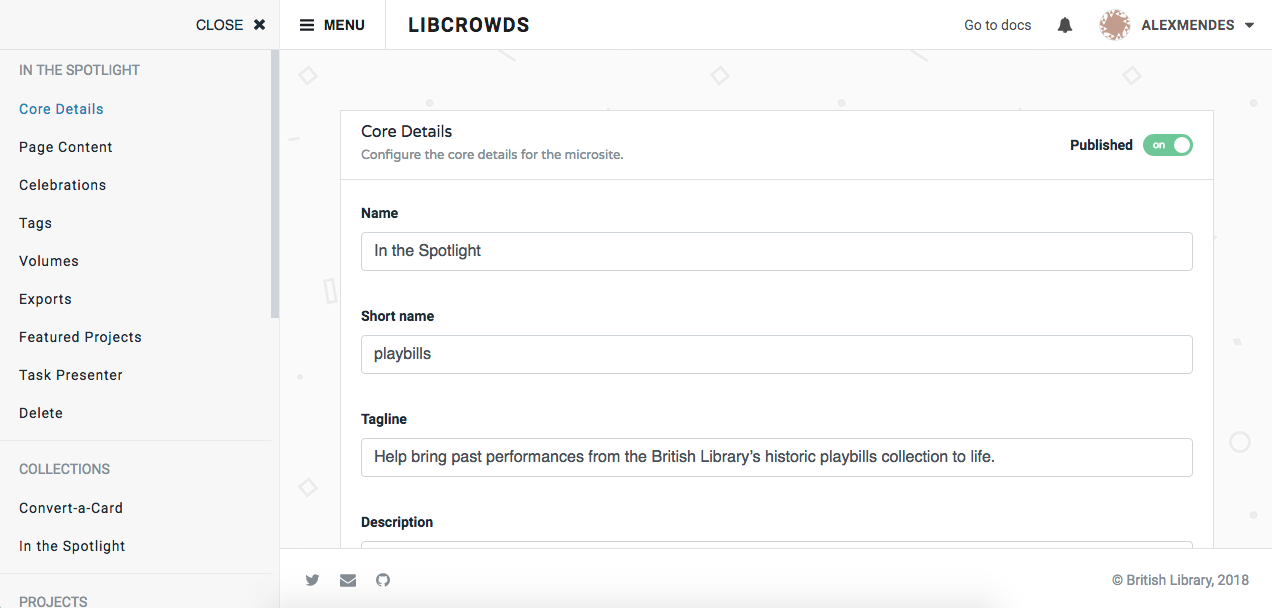The width and height of the screenshot is (1272, 608).
Task: Click the email envelope icon in the footer
Action: coord(347,580)
